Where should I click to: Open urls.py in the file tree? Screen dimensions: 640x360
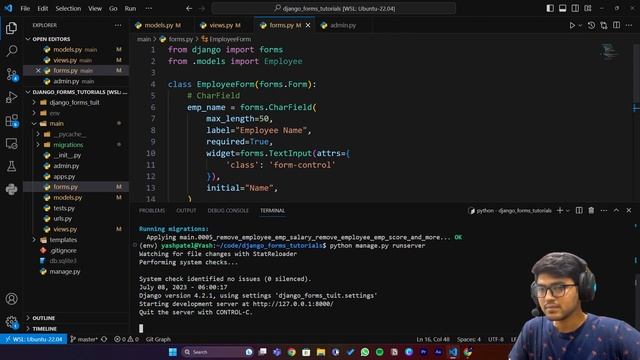point(63,219)
